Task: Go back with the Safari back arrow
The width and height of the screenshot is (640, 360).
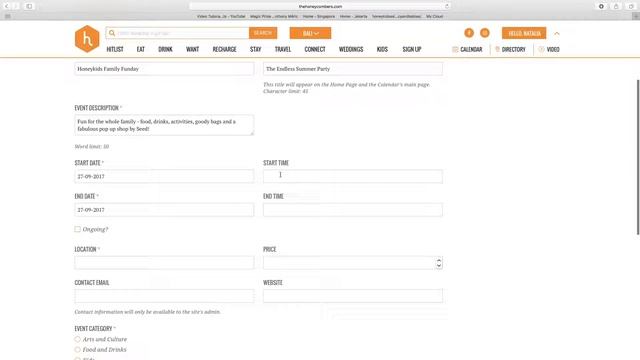Action: point(7,6)
